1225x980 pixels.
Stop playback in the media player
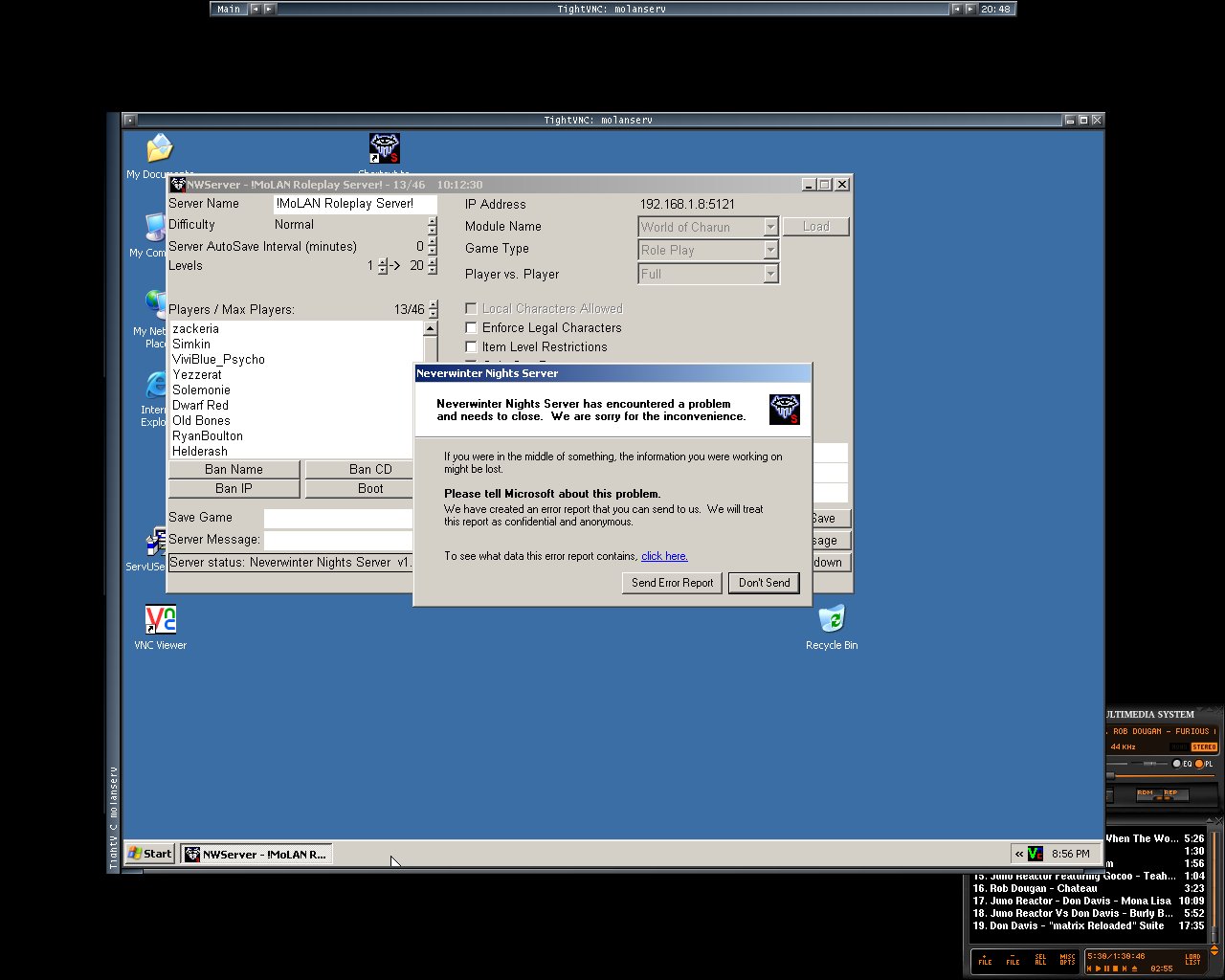1115,969
